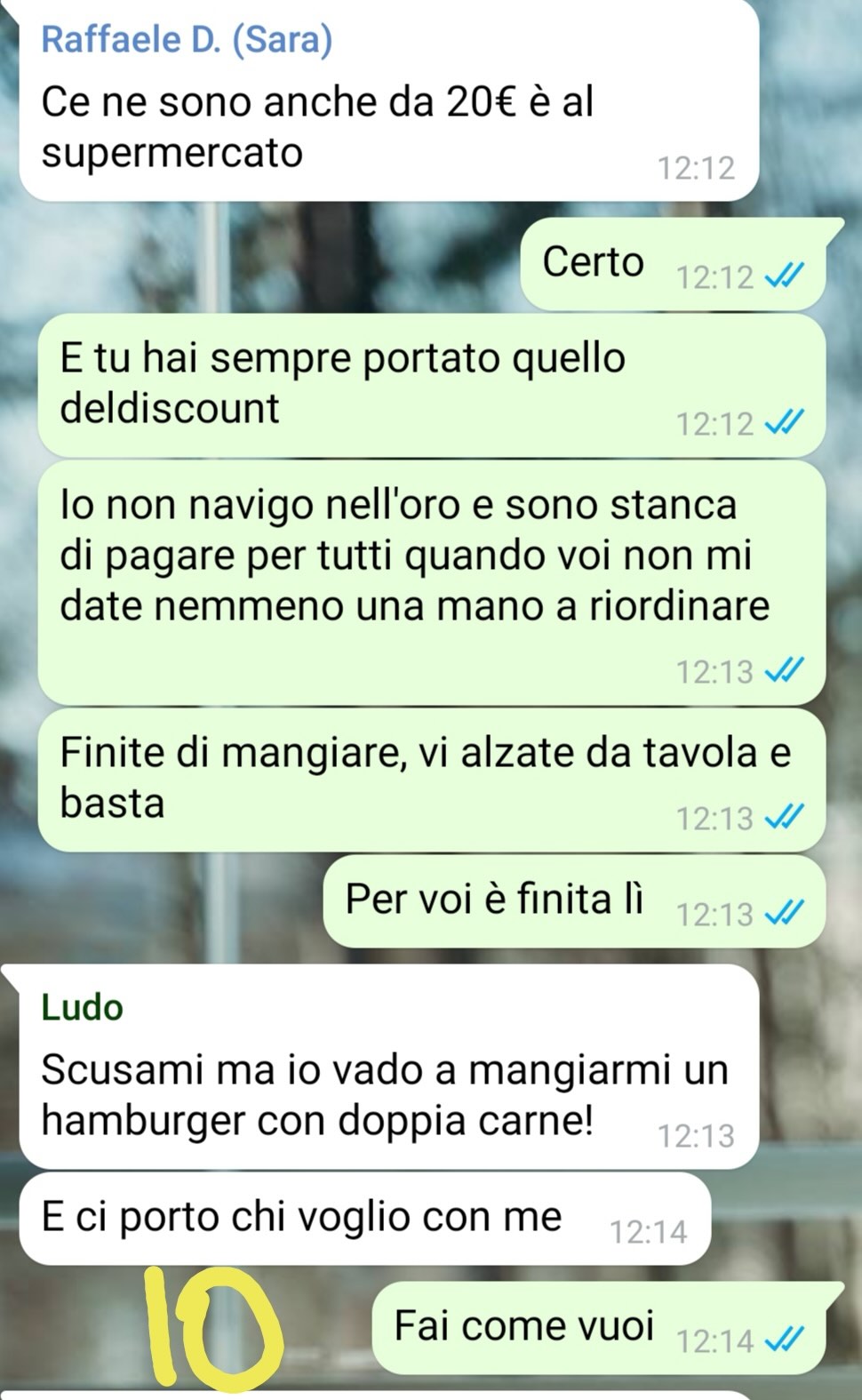Tap blue ticks on 'Io non navigo nell'oro' message
The height and width of the screenshot is (1400, 862).
(x=784, y=670)
